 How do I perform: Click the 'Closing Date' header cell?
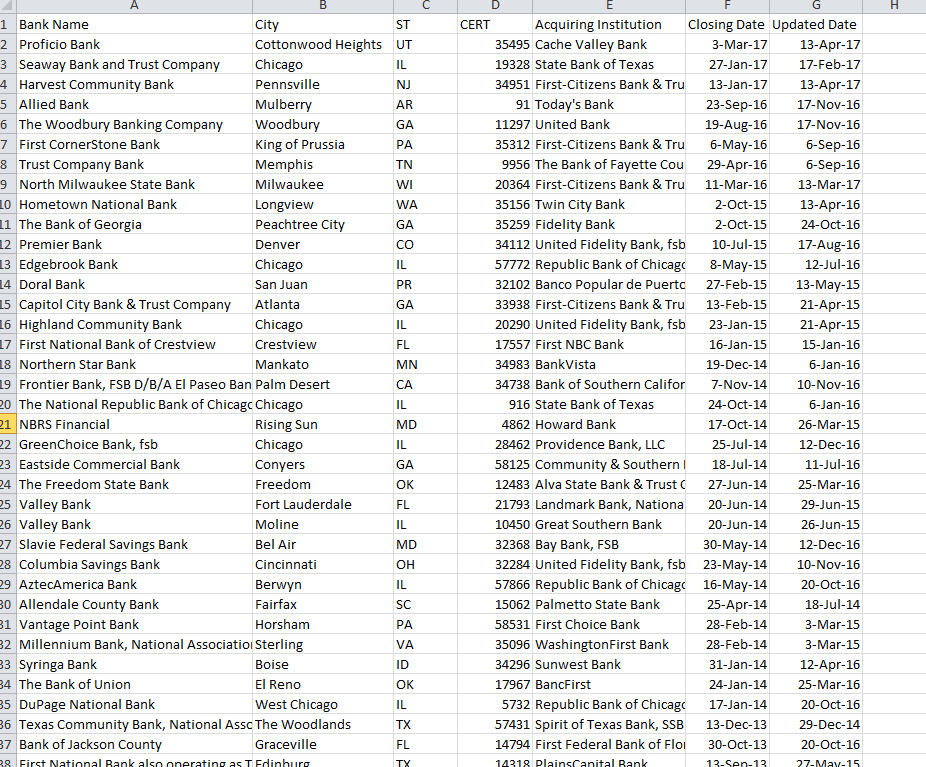coord(728,25)
